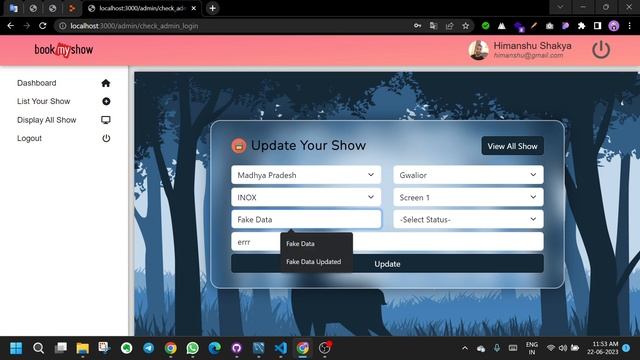Open the tab search chevron
Viewport: 640px width, 360px height.
[560, 7]
